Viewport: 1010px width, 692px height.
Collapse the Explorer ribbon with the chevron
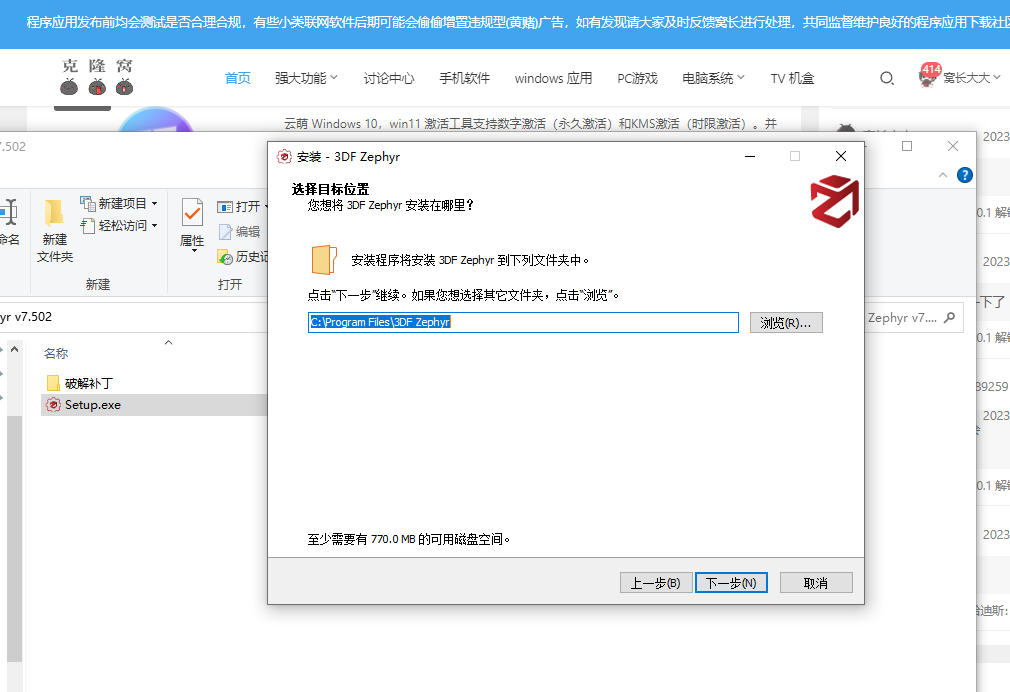pos(942,175)
